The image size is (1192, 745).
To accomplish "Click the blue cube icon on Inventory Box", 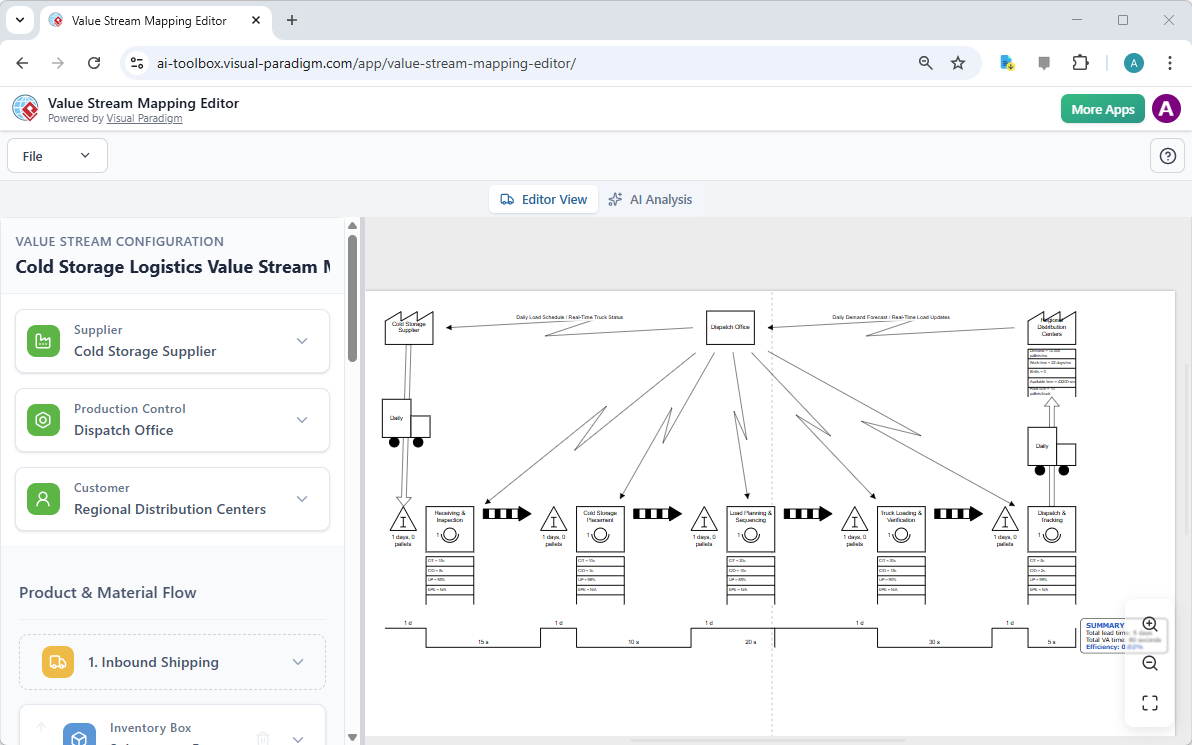I will pos(79,734).
